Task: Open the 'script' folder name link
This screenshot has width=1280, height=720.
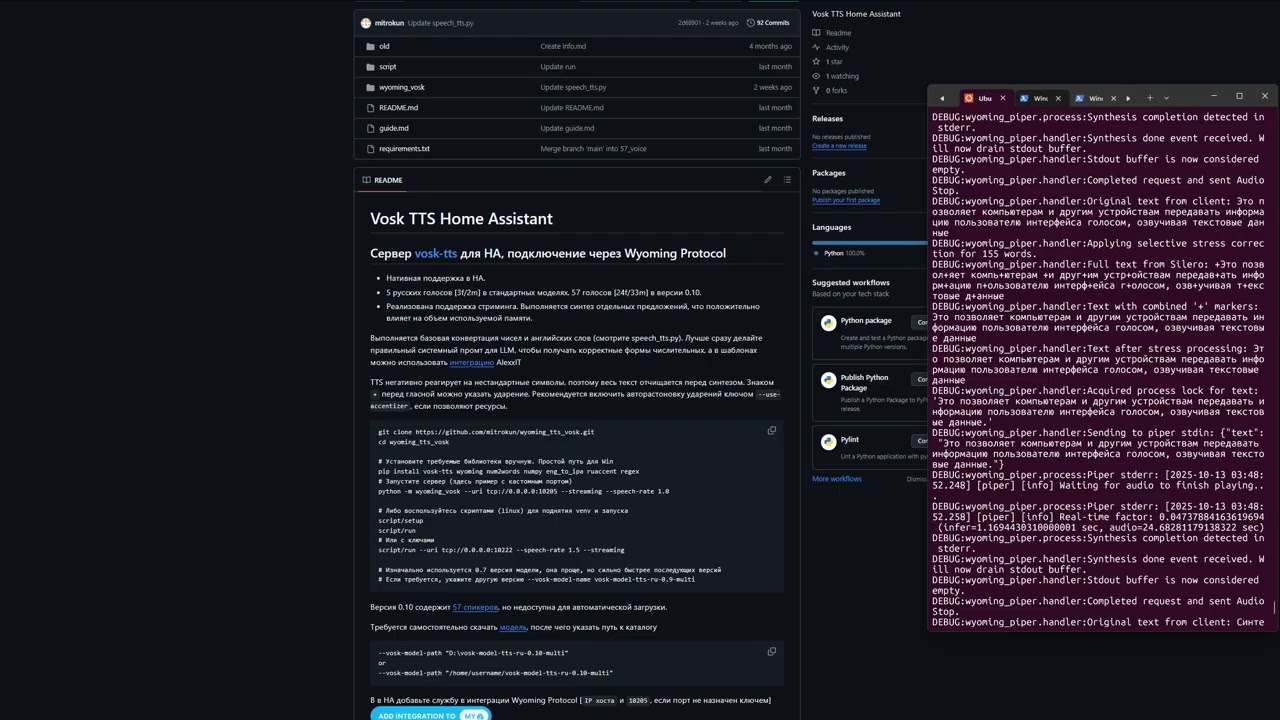Action: point(388,67)
